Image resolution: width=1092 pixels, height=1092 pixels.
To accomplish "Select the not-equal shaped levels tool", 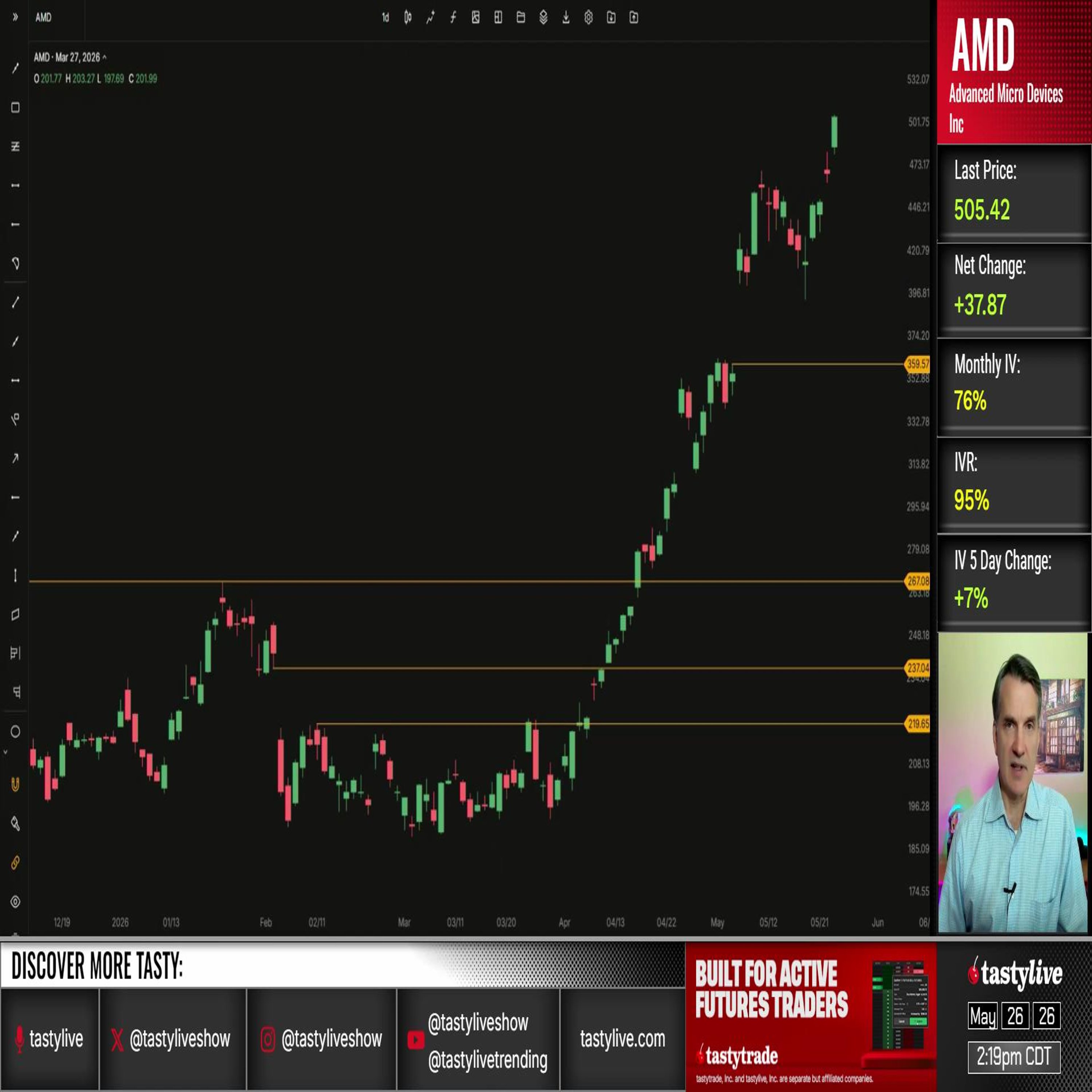I will tap(15, 146).
